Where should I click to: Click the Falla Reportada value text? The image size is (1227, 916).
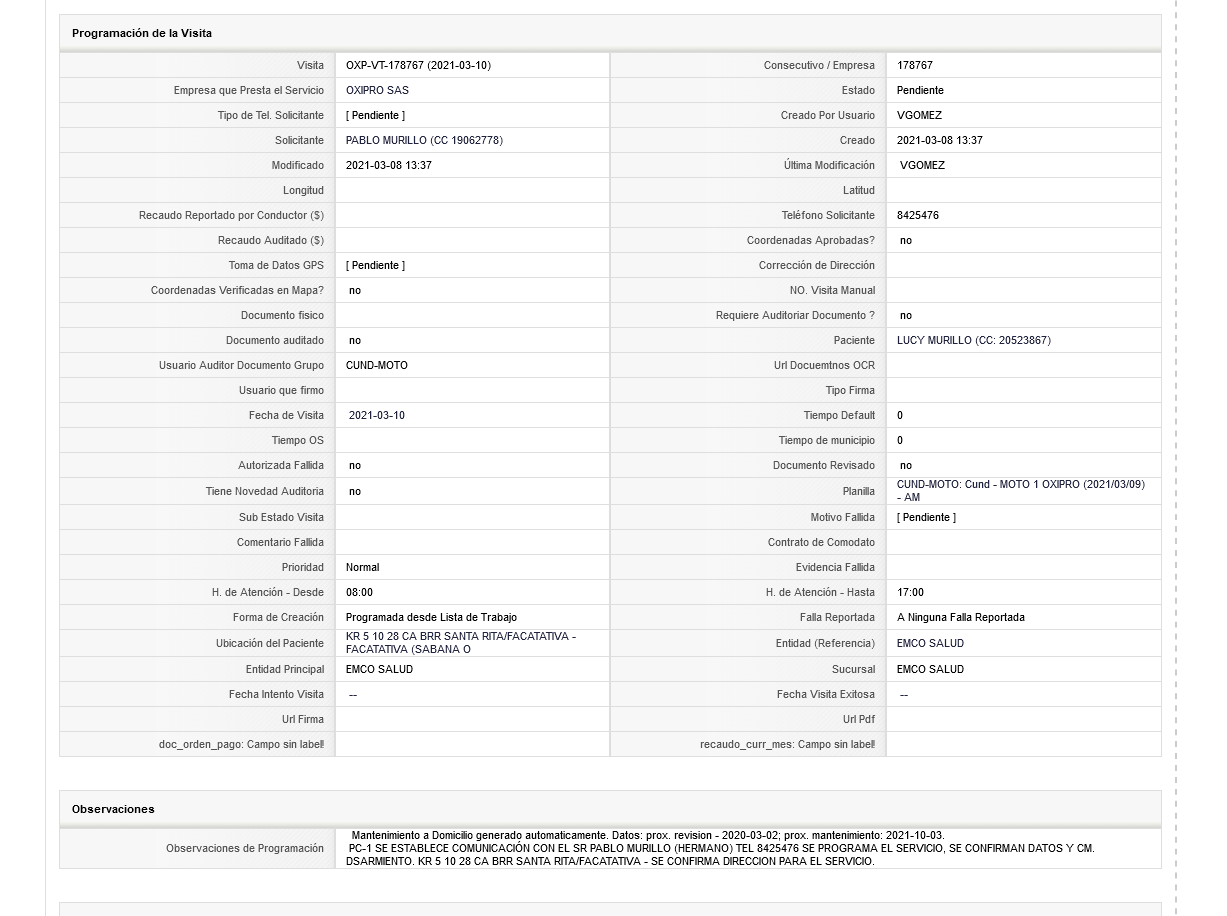tap(960, 617)
